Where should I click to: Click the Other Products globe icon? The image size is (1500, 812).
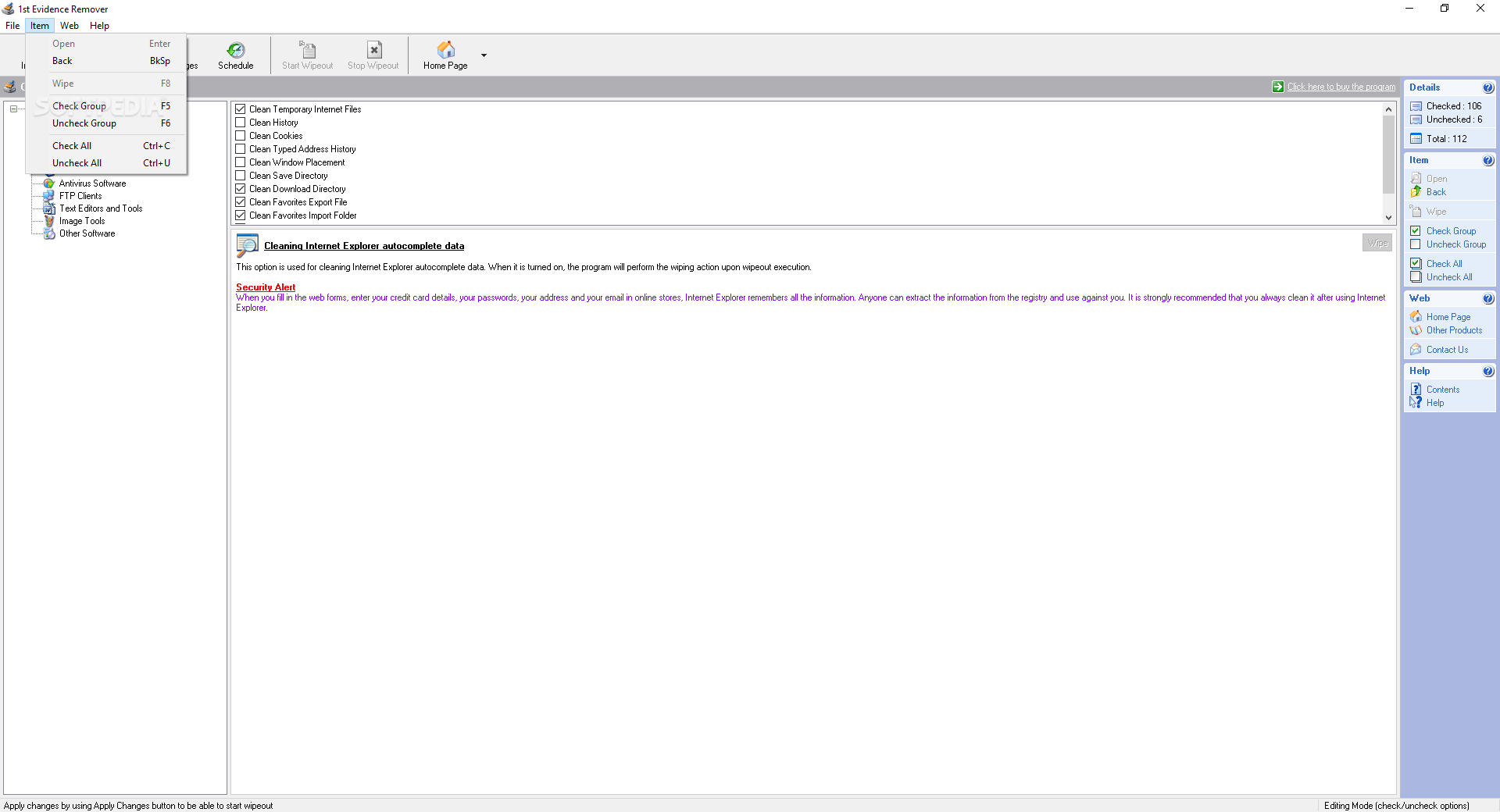(1416, 330)
